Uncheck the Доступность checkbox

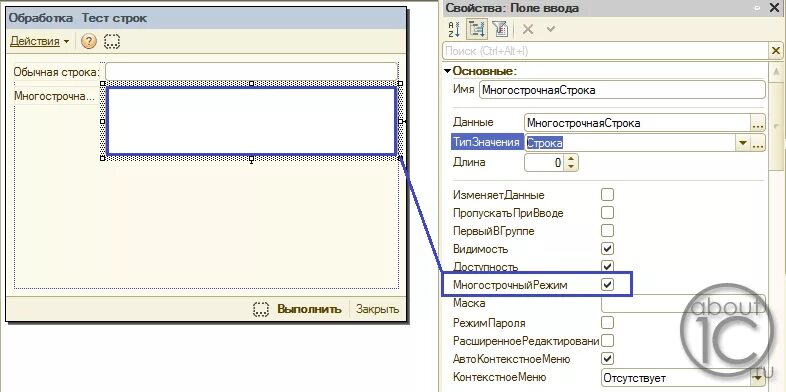pos(607,266)
